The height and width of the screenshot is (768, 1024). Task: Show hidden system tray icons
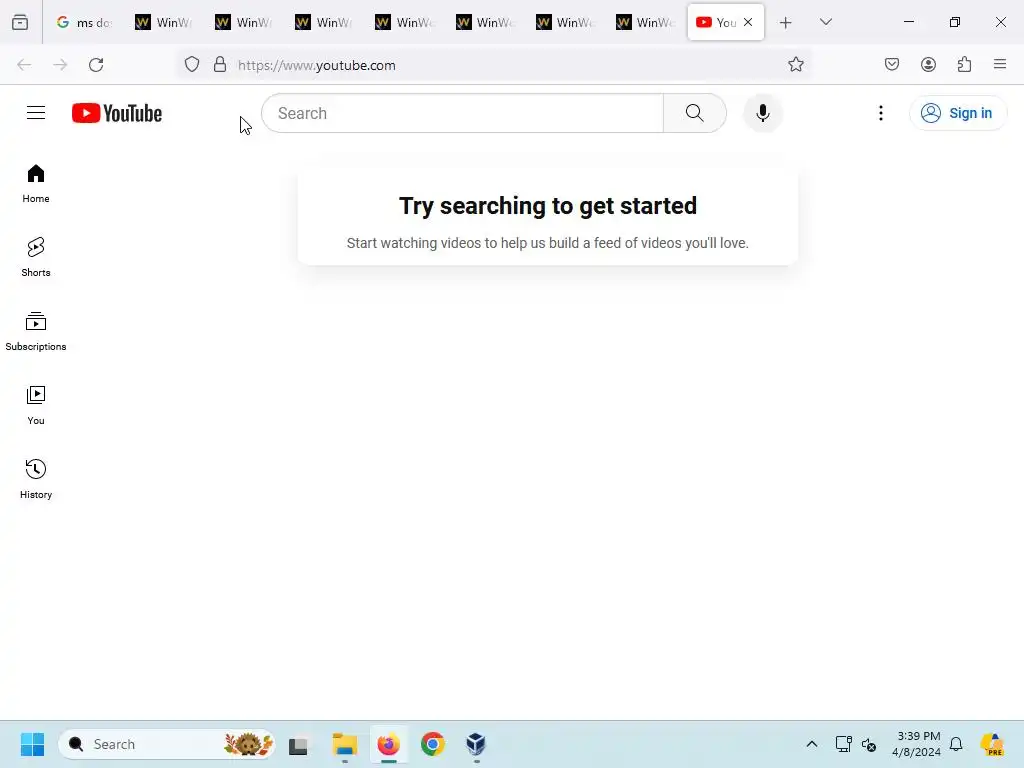[x=812, y=744]
